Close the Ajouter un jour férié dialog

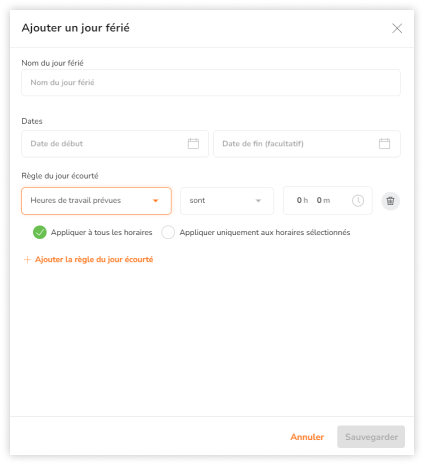[397, 28]
